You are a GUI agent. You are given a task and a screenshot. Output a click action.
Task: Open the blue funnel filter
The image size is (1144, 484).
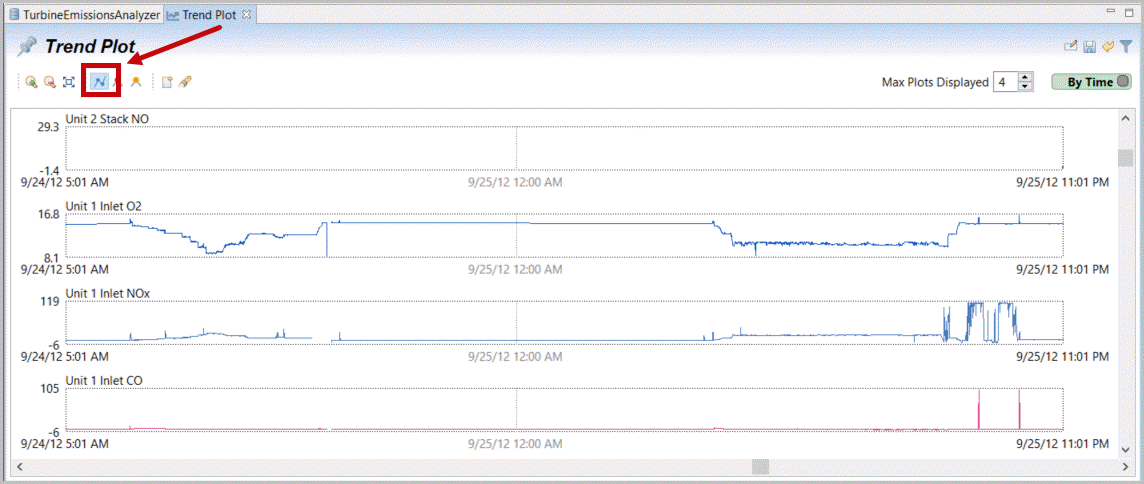(1126, 47)
